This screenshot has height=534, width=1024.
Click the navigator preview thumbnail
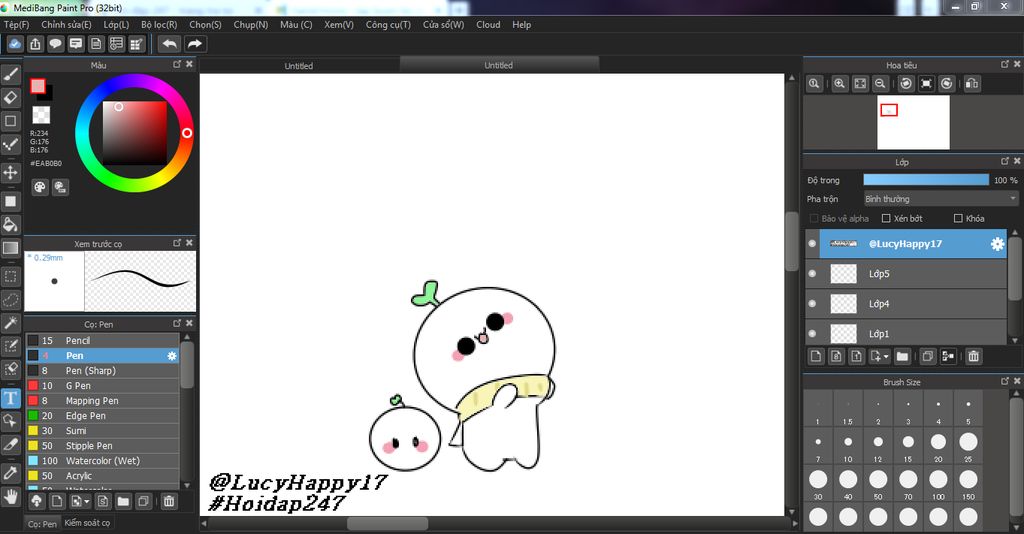pos(913,122)
